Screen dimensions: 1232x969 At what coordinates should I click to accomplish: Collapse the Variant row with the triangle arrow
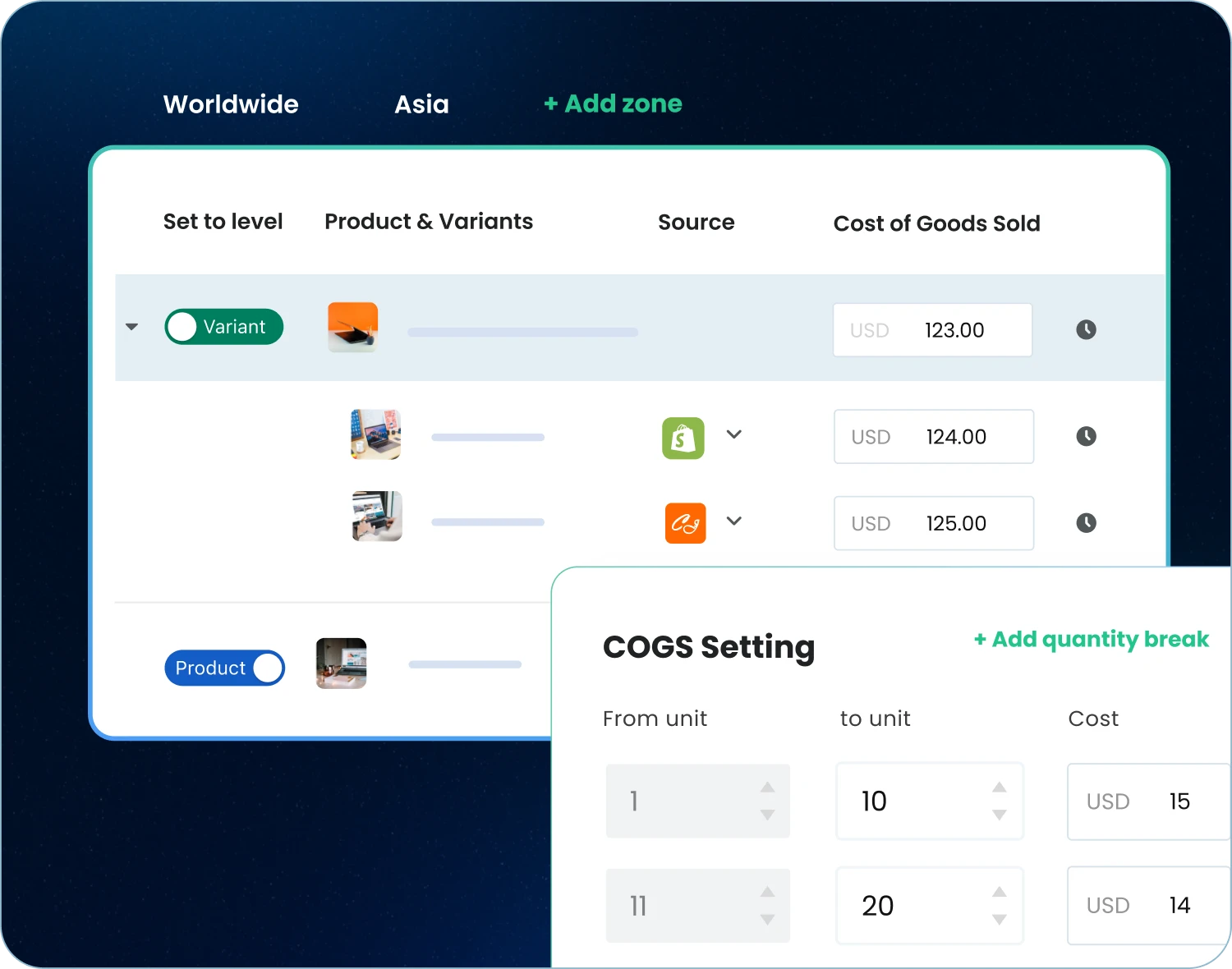click(x=131, y=327)
